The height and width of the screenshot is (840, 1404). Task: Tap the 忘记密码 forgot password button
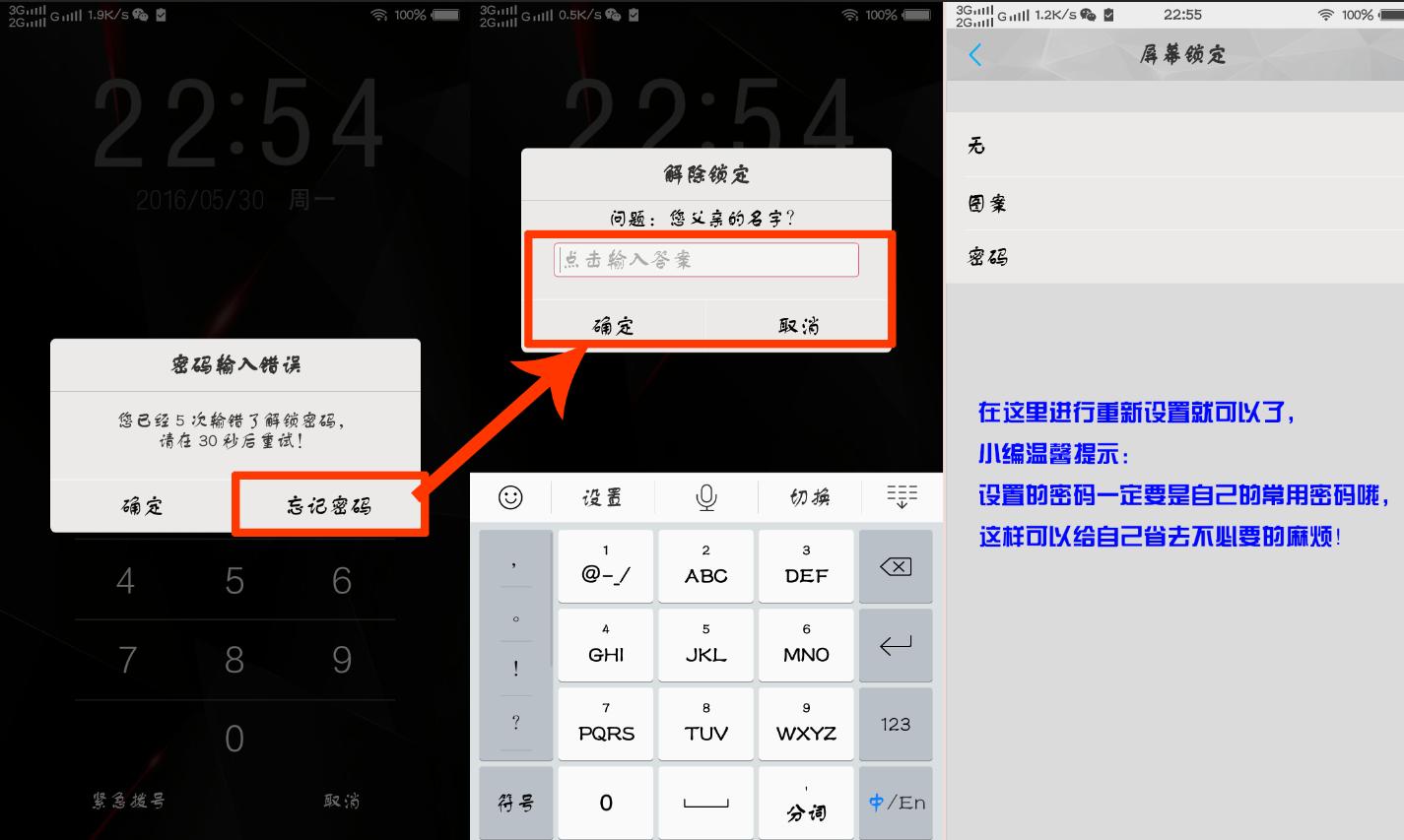[x=328, y=504]
